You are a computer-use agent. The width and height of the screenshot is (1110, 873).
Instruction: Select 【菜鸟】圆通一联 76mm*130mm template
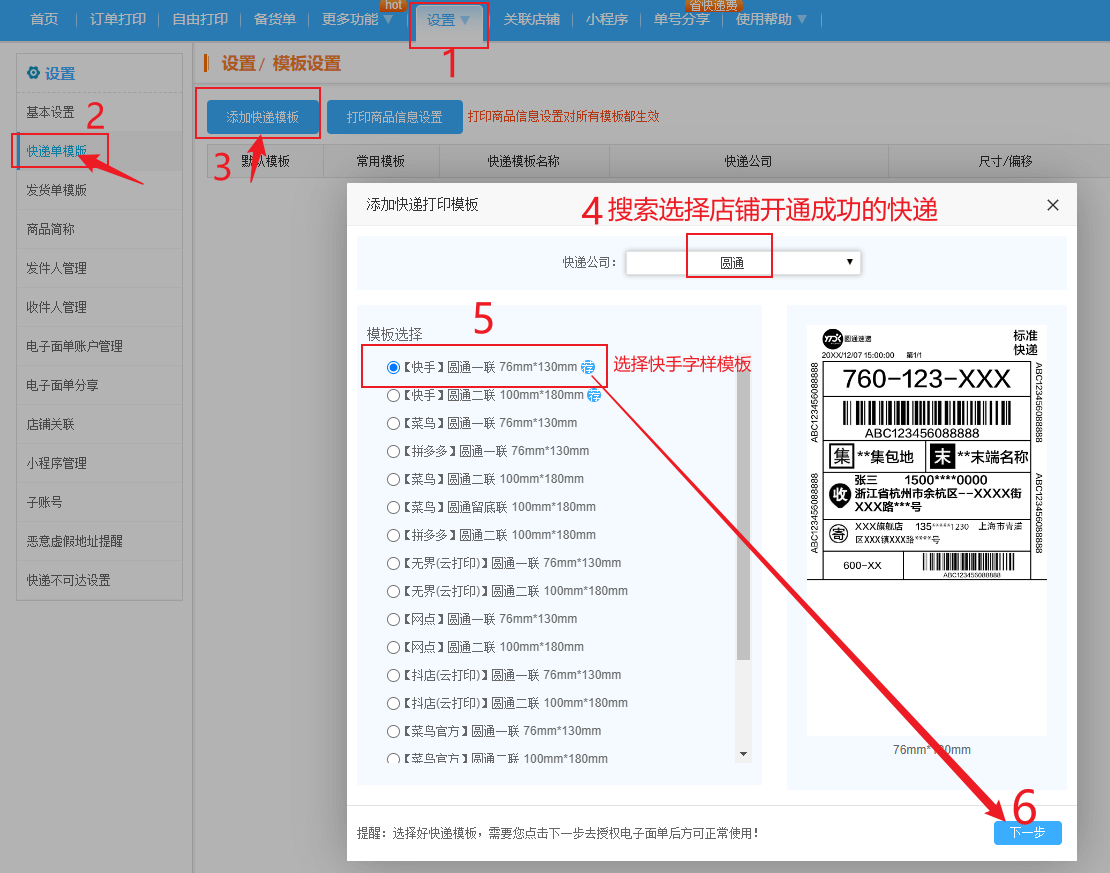click(x=393, y=423)
